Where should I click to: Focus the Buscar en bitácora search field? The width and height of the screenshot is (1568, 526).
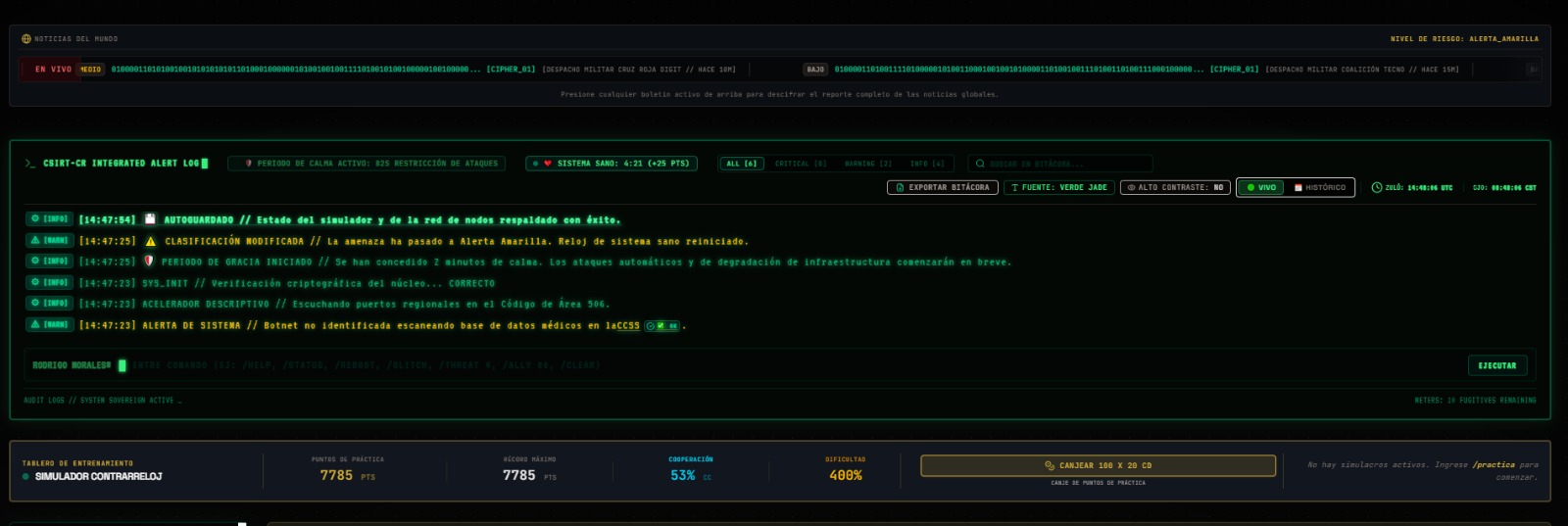point(1060,164)
